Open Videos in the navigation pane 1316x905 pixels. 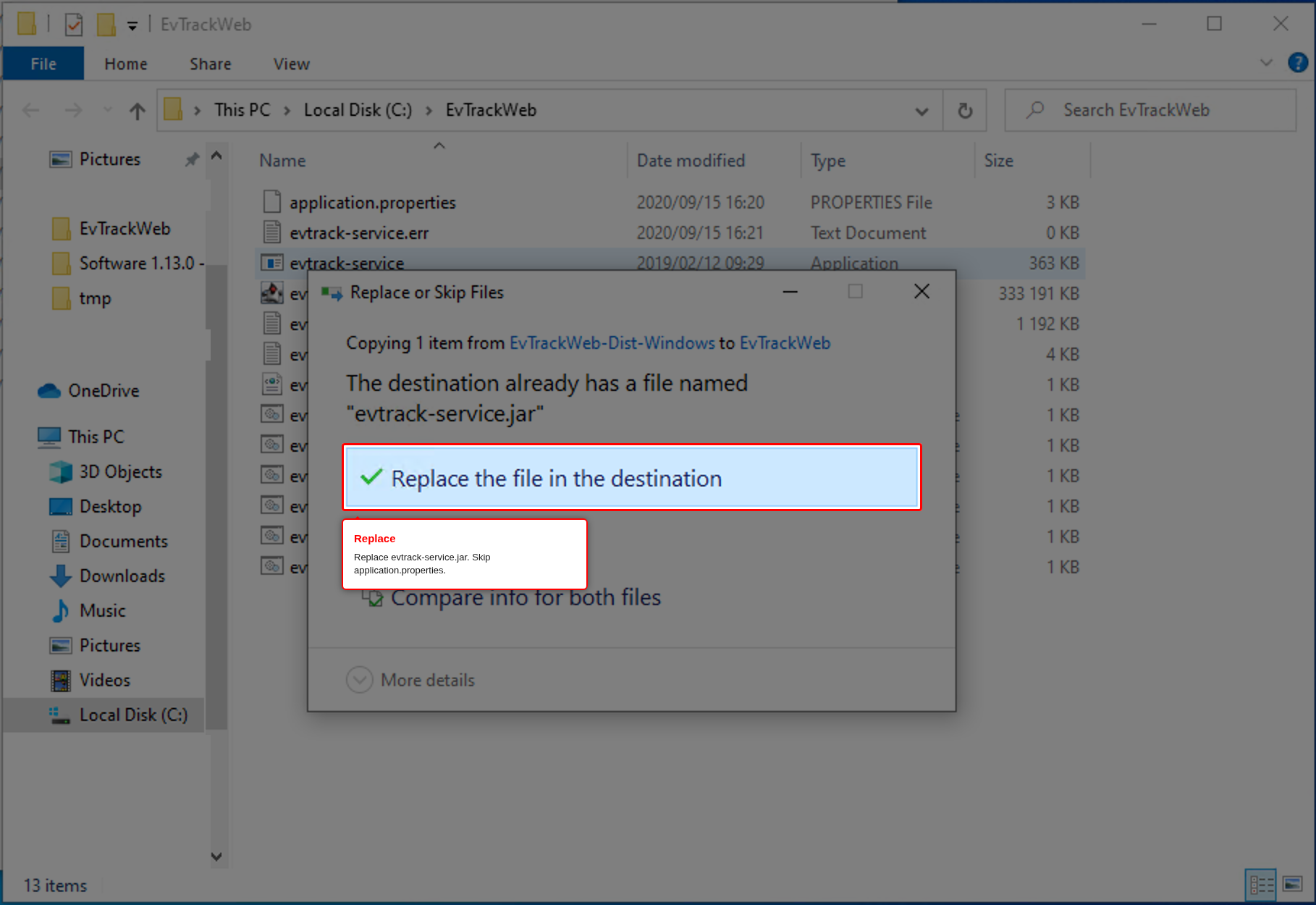(x=90, y=681)
